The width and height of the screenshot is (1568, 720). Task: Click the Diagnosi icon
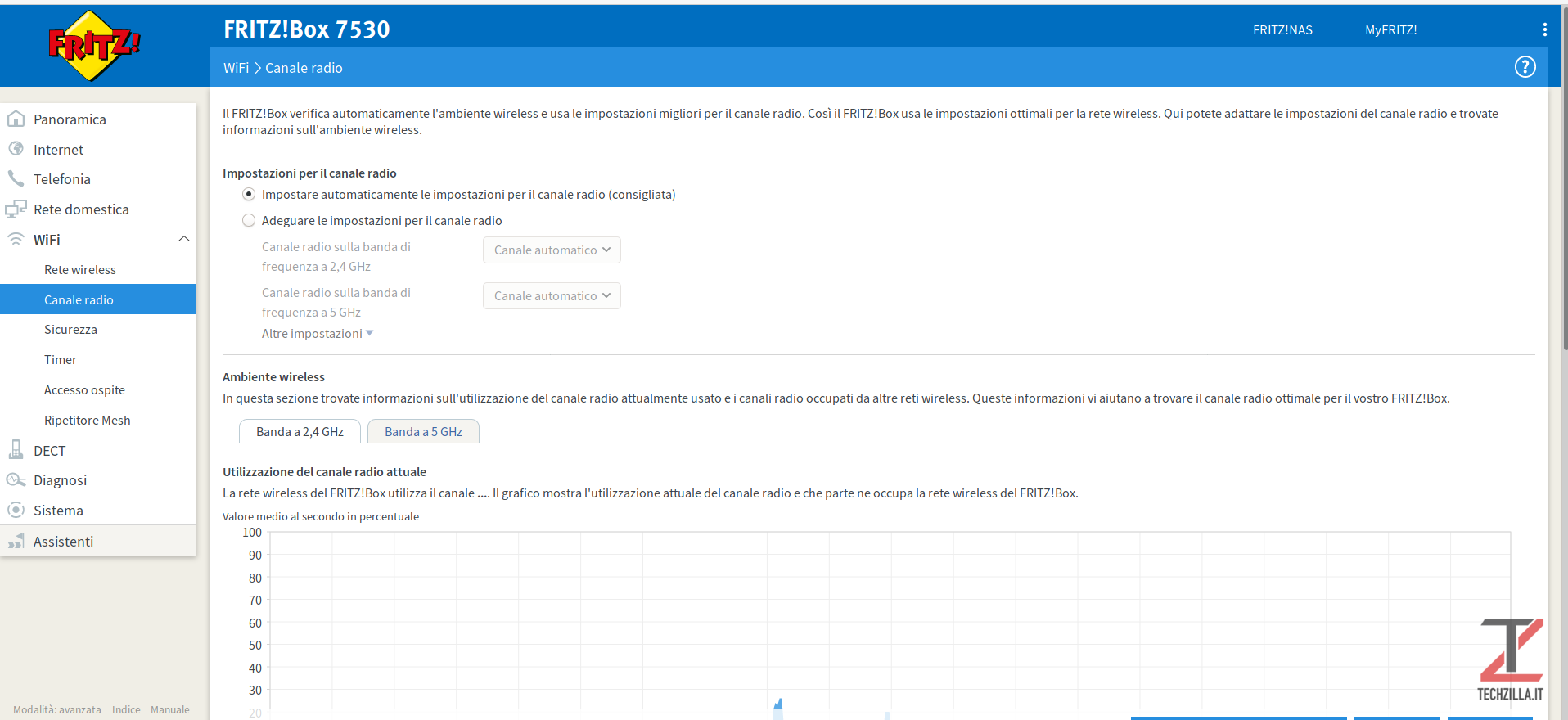tap(16, 480)
